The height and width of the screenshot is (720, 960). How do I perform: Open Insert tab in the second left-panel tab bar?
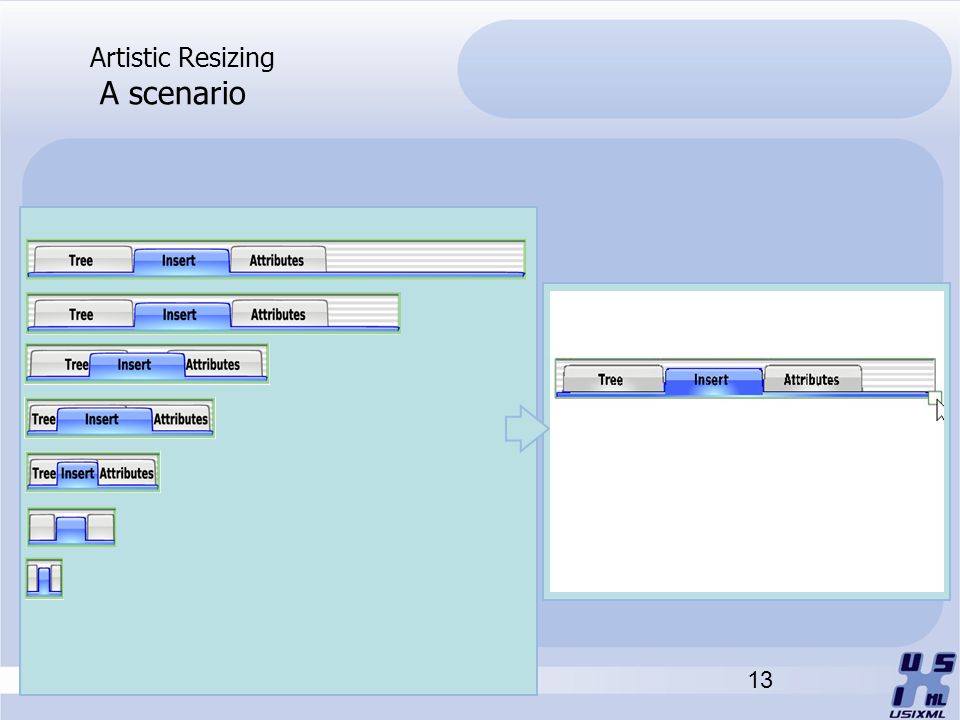182,315
